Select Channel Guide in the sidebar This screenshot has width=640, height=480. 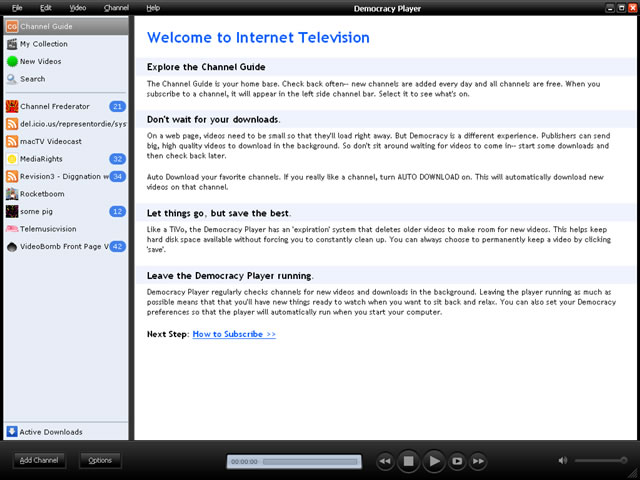[x=66, y=27]
